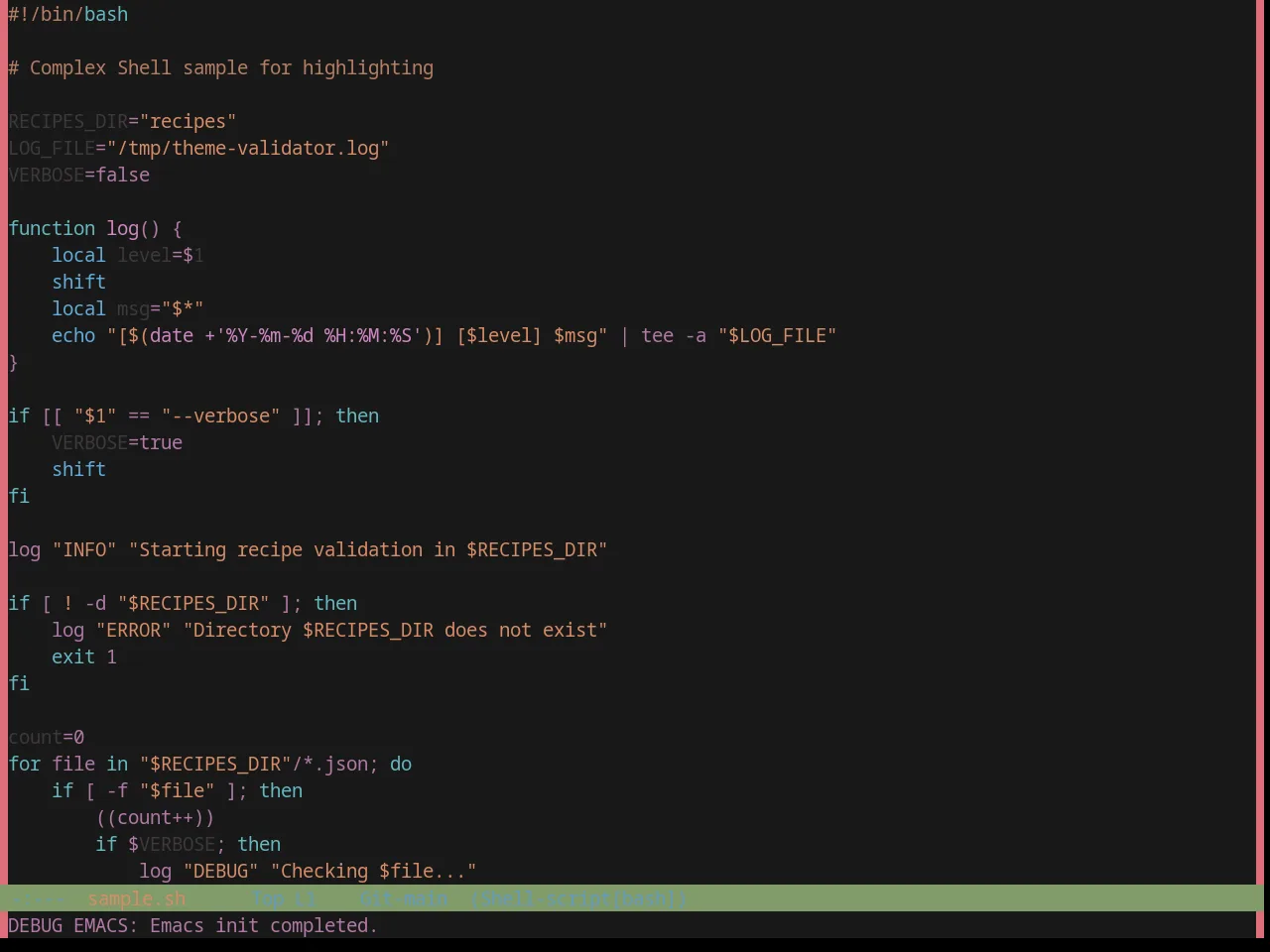The image size is (1270, 952).
Task: Click the '((count++))' line
Action: [x=155, y=817]
